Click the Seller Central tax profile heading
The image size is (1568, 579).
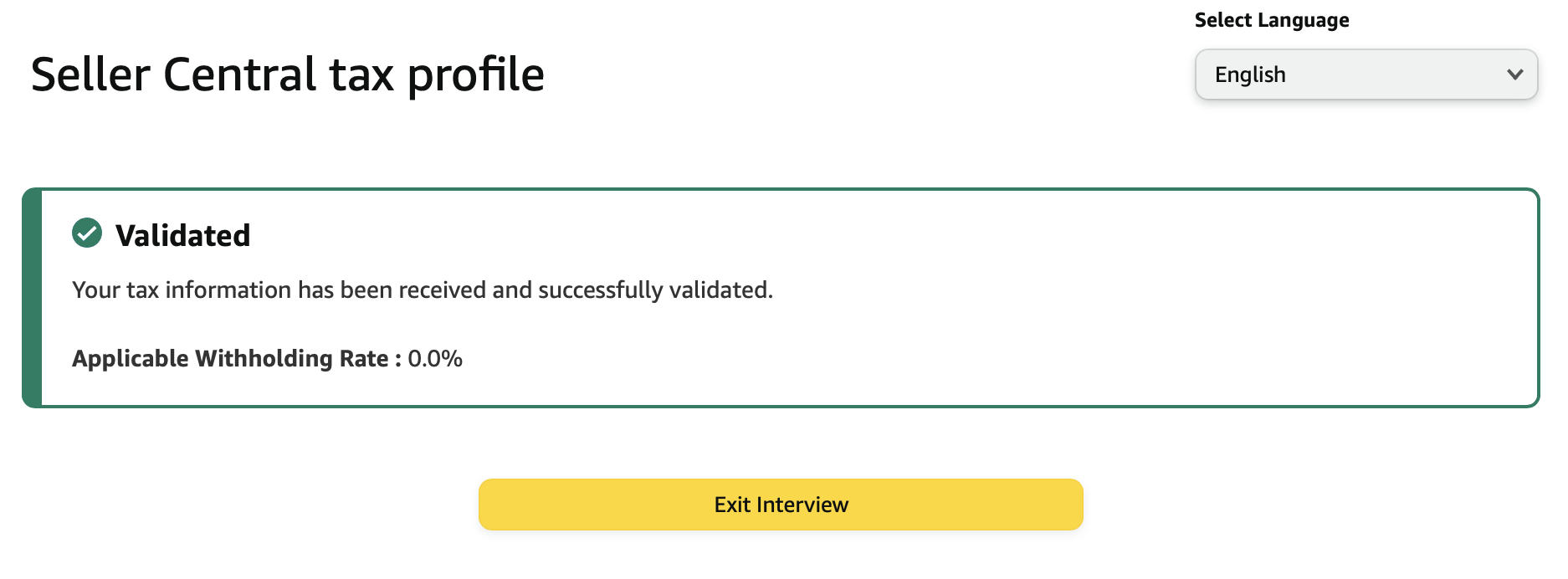coord(288,74)
